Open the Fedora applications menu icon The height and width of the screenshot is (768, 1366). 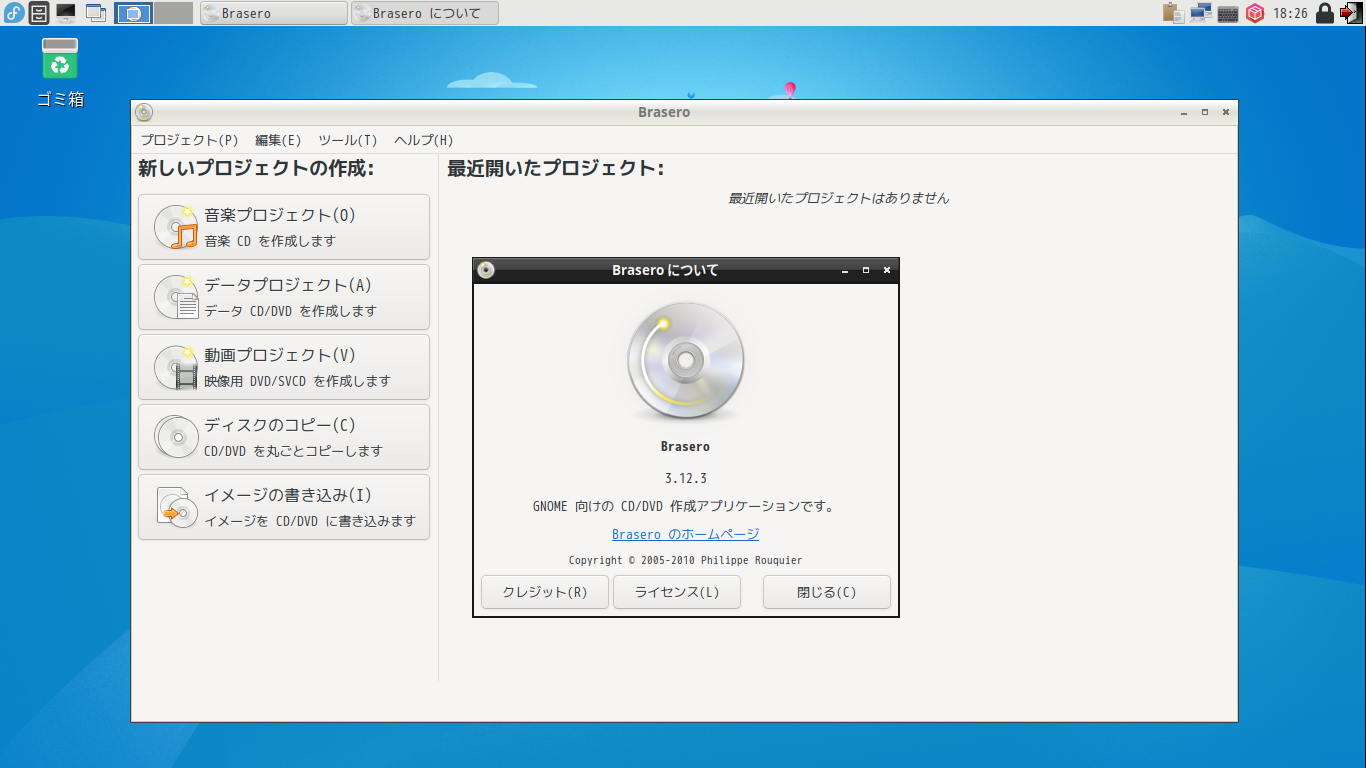(x=14, y=13)
